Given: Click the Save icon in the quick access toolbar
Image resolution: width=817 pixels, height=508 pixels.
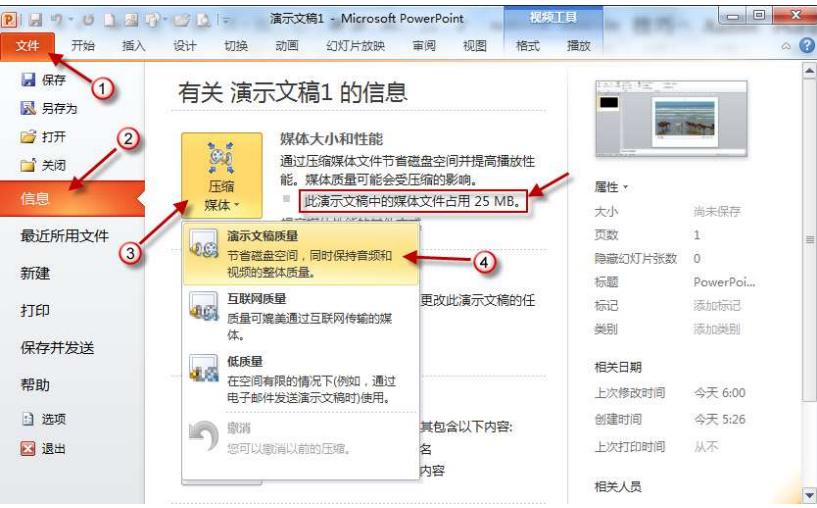Looking at the screenshot, I should click(x=37, y=19).
